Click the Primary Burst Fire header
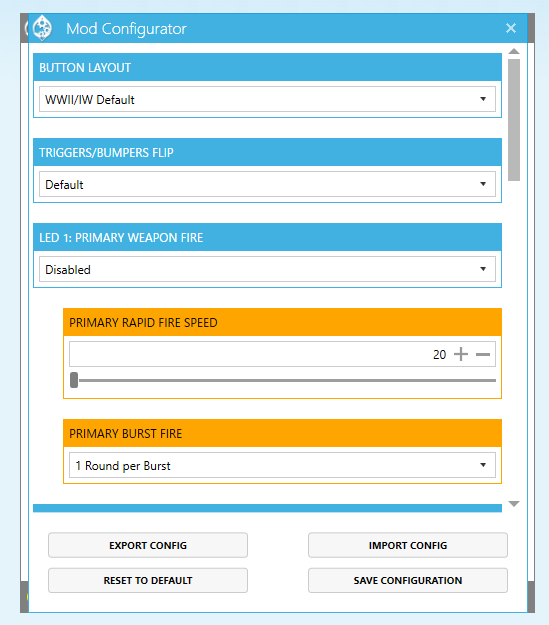549x625 pixels. (x=282, y=433)
